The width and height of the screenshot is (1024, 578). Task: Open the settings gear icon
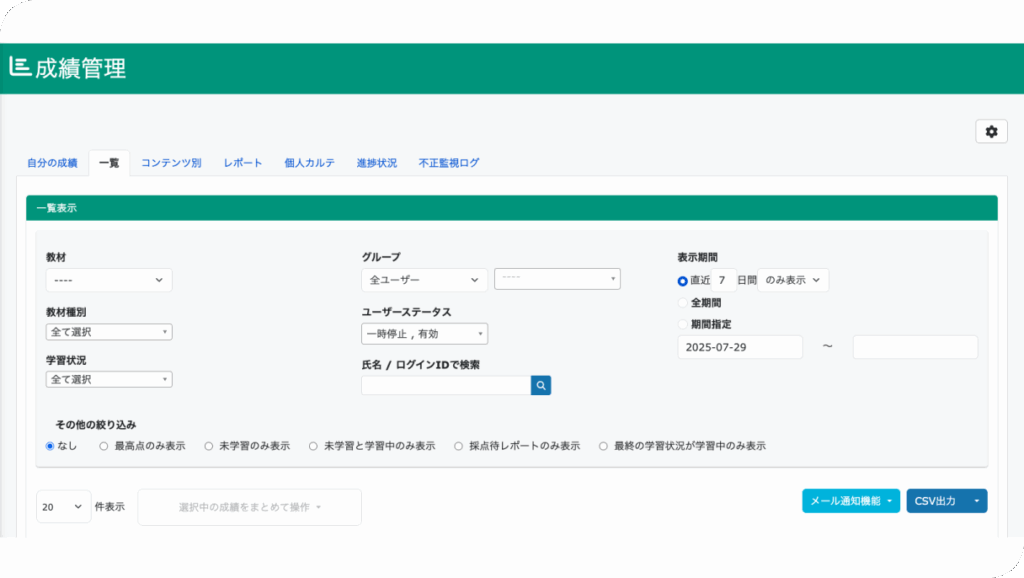point(991,131)
